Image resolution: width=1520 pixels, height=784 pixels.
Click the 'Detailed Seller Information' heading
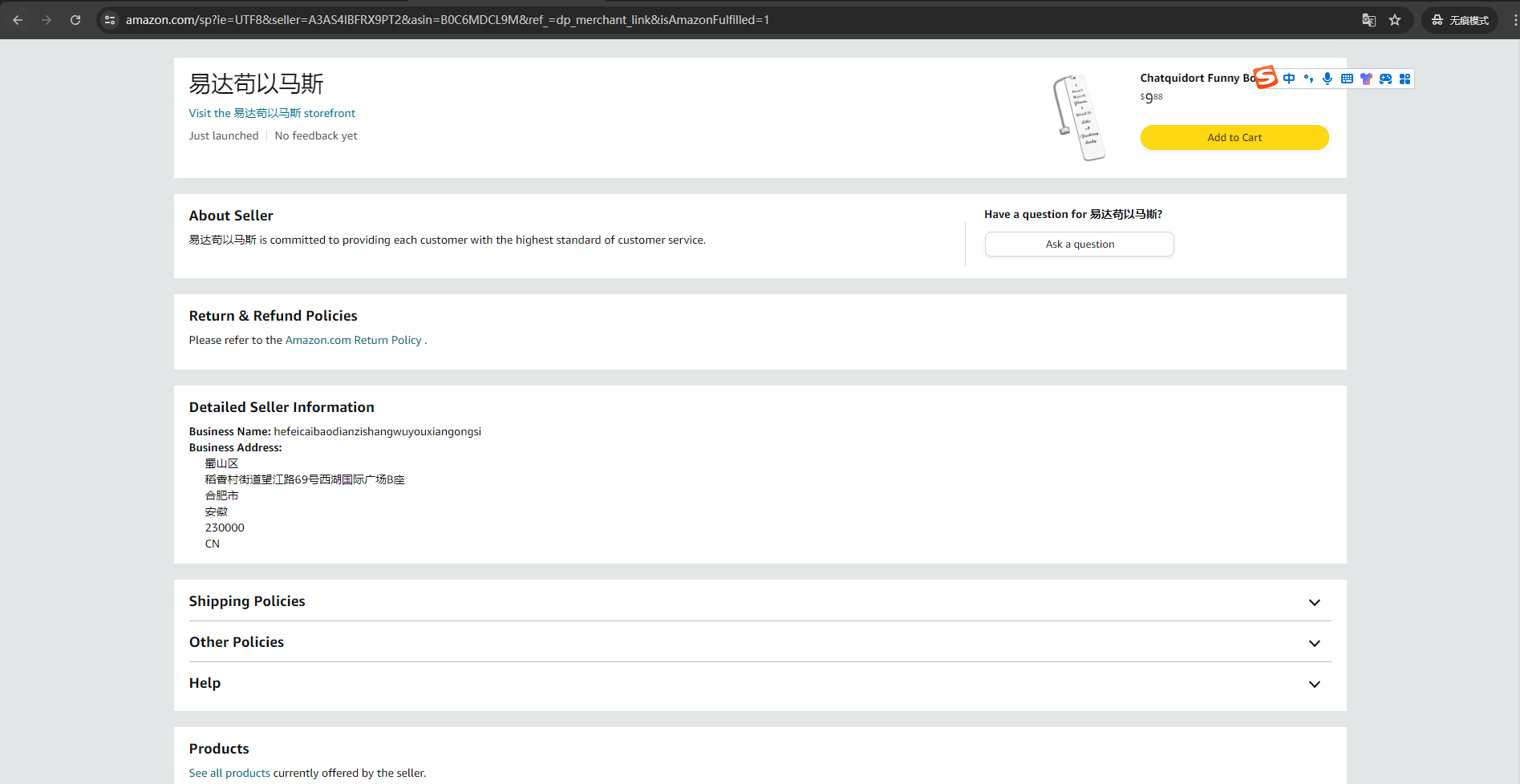[282, 407]
